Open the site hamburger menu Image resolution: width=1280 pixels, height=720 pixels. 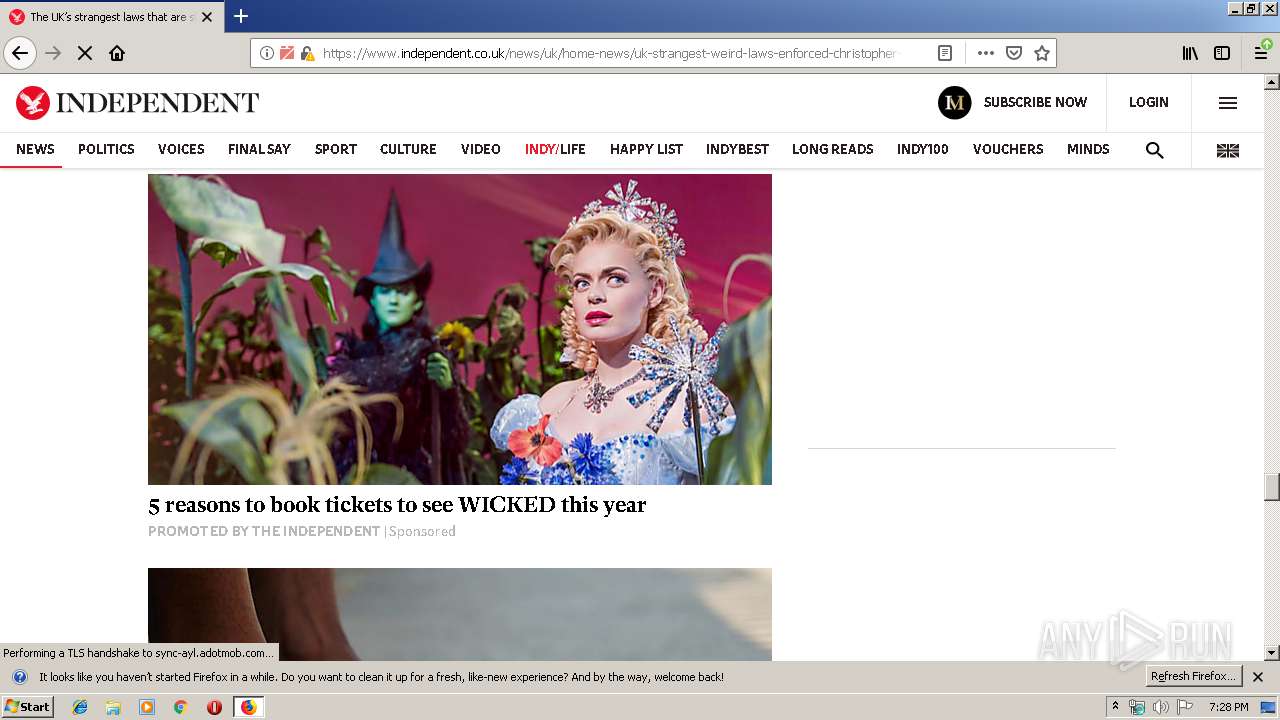tap(1228, 102)
